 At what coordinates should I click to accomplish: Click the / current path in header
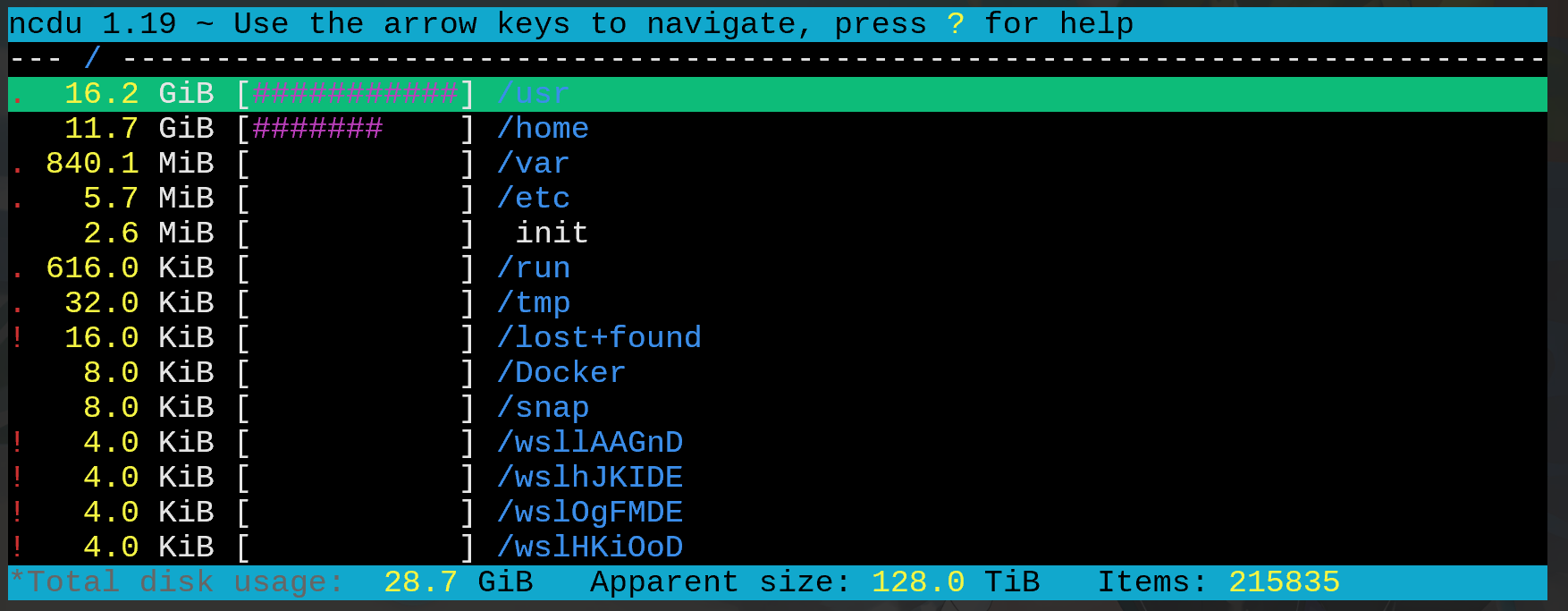click(92, 59)
